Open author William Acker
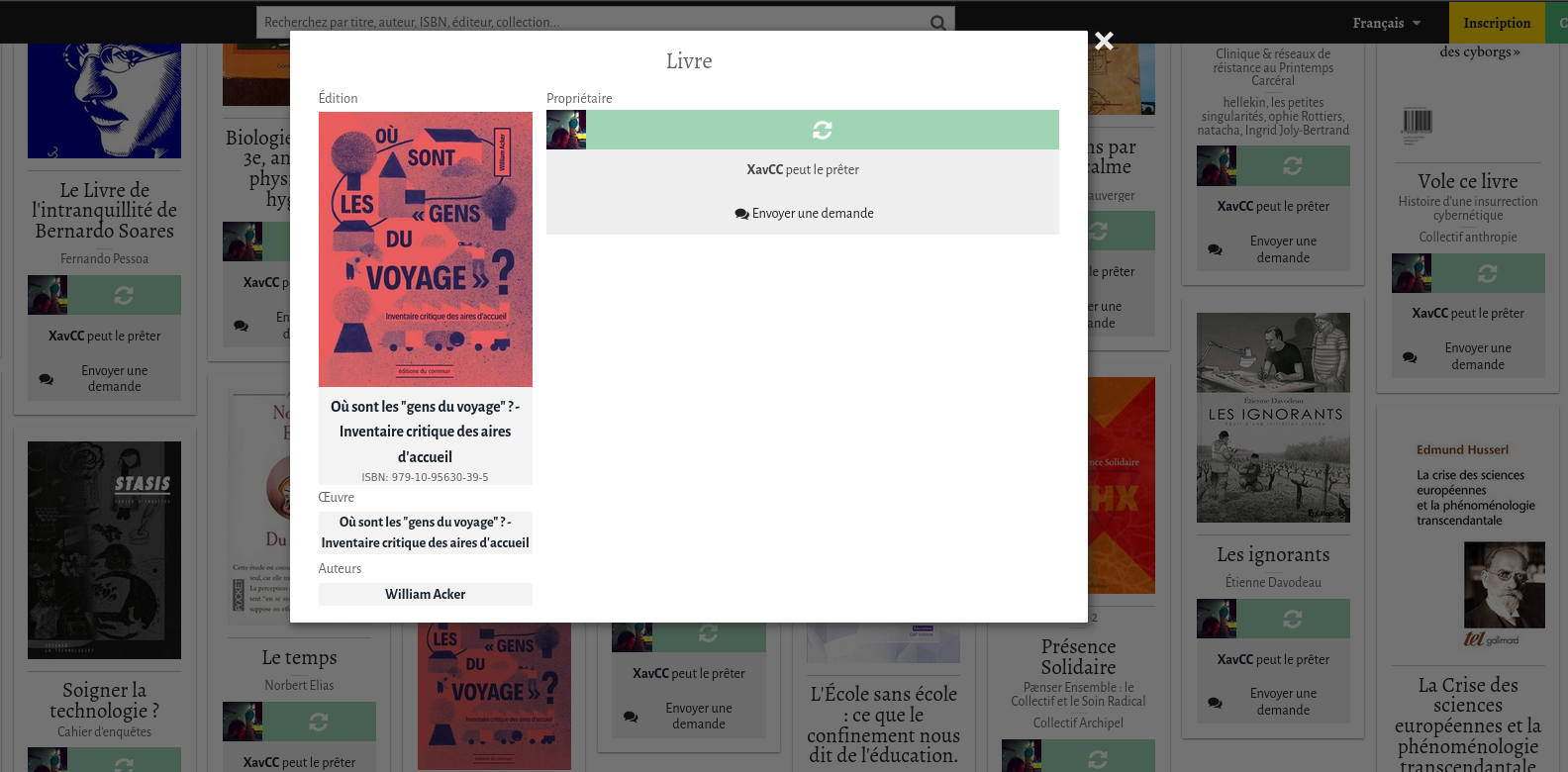Viewport: 1568px width, 772px height. (426, 594)
